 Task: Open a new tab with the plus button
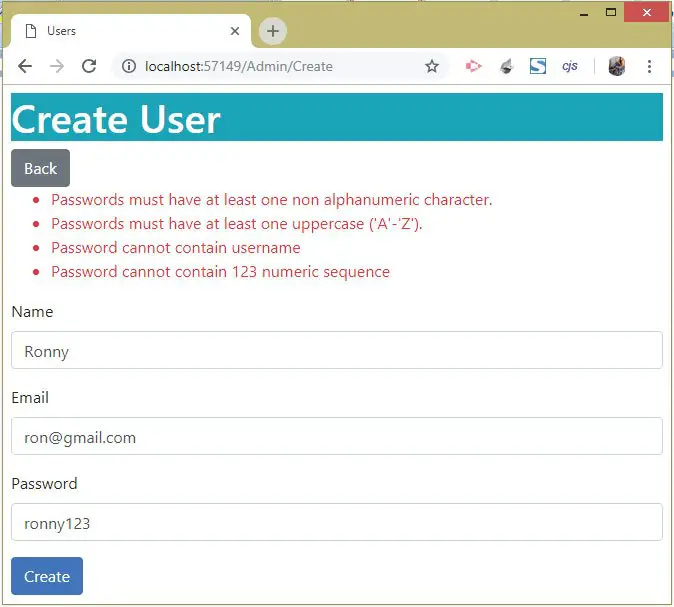272,31
